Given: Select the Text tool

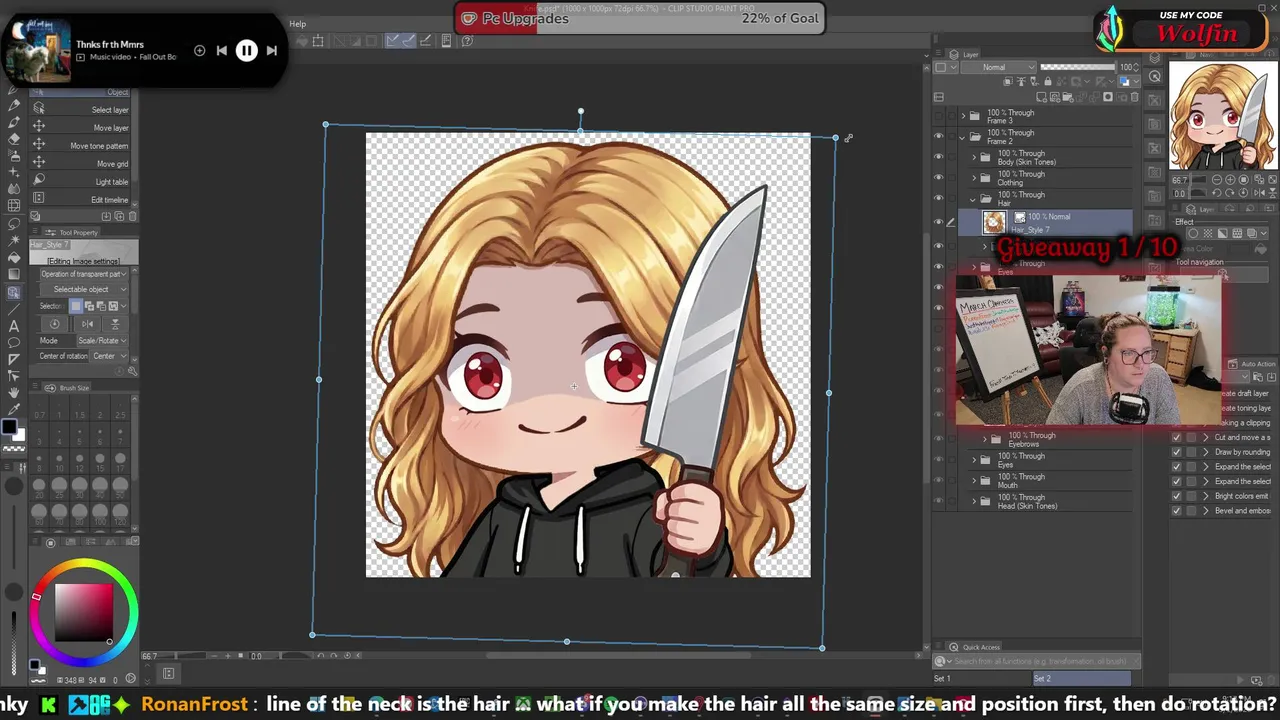Looking at the screenshot, I should coord(14,325).
